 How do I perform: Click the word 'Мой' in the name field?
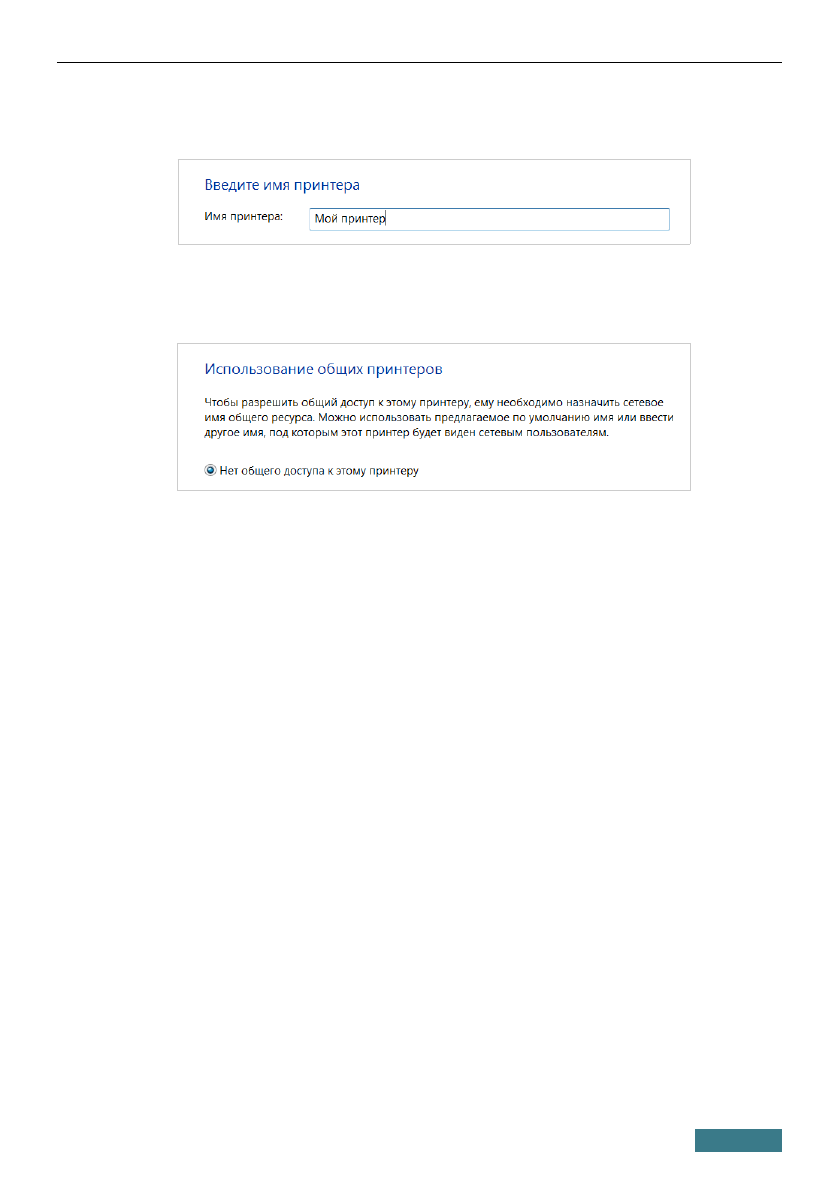tap(325, 220)
